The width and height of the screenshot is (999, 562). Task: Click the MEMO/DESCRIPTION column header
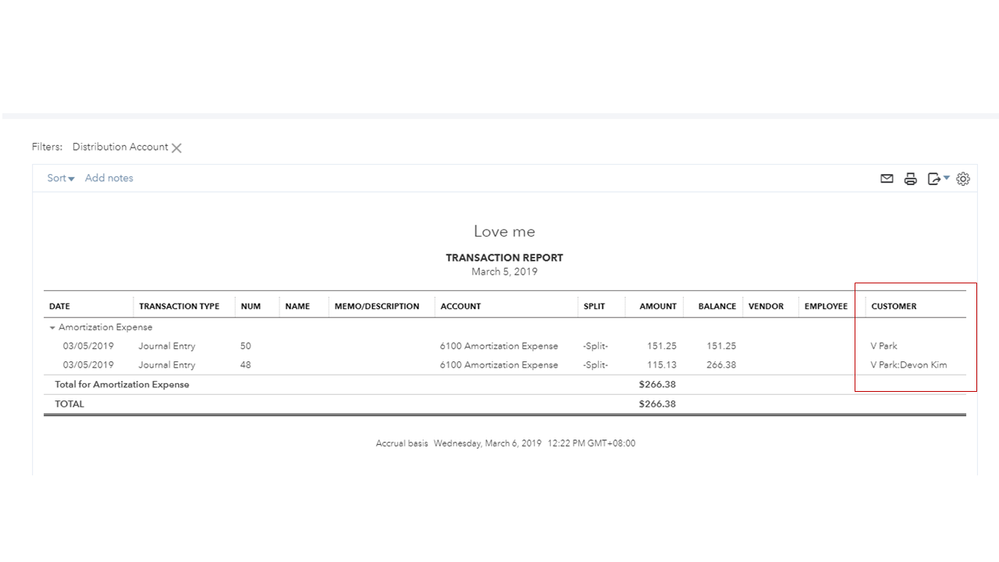point(377,306)
